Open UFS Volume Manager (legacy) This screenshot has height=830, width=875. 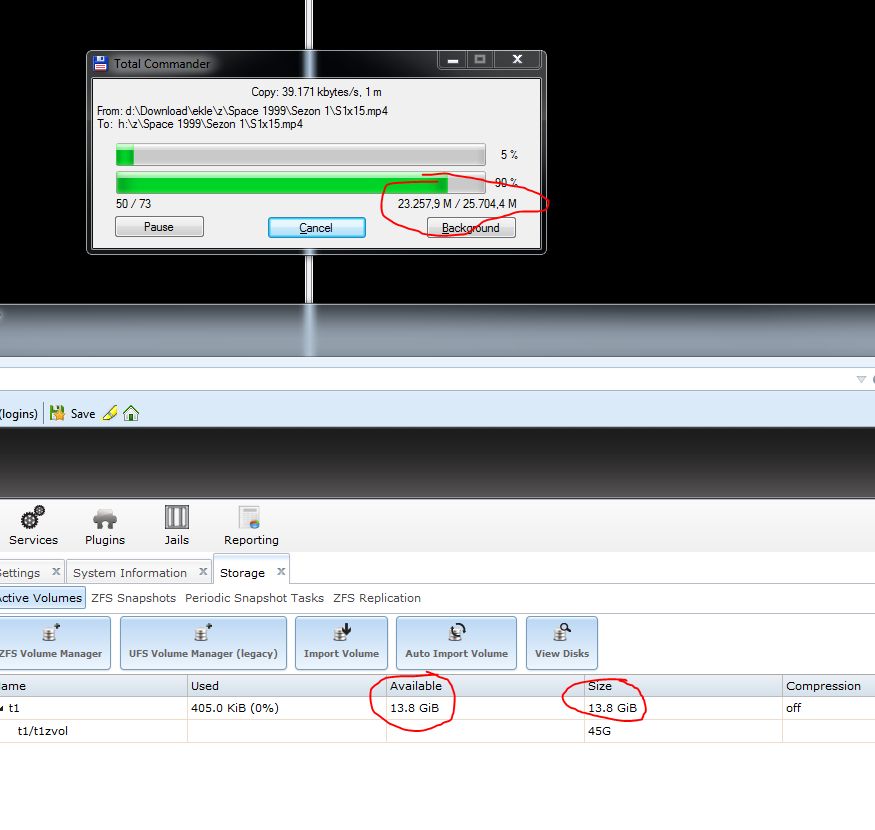pos(203,642)
